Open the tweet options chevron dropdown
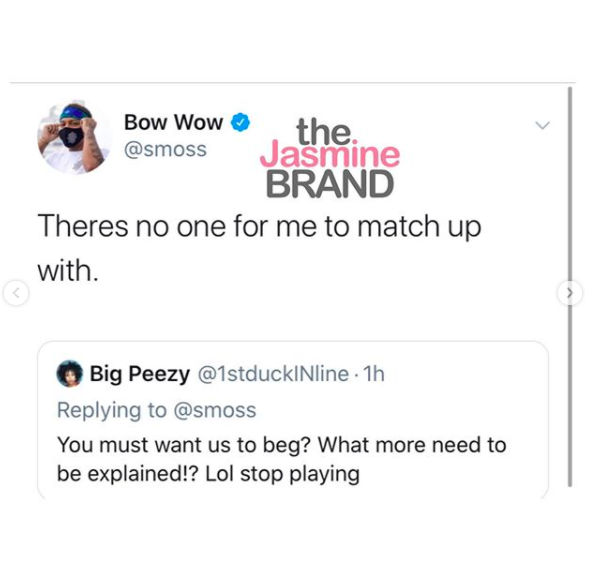Image resolution: width=589 pixels, height=585 pixels. pyautogui.click(x=542, y=125)
